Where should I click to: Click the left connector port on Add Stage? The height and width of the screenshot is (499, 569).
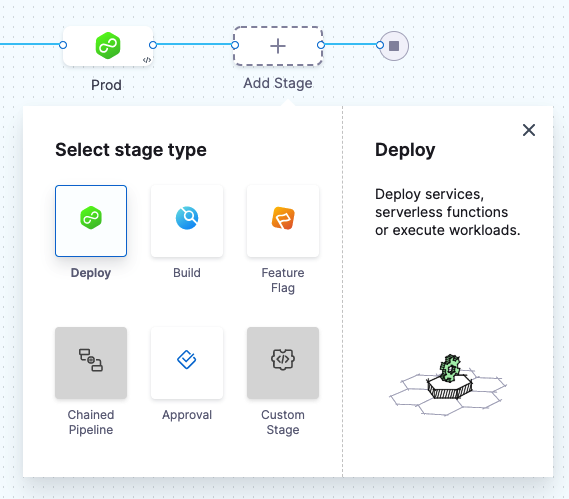(x=235, y=45)
